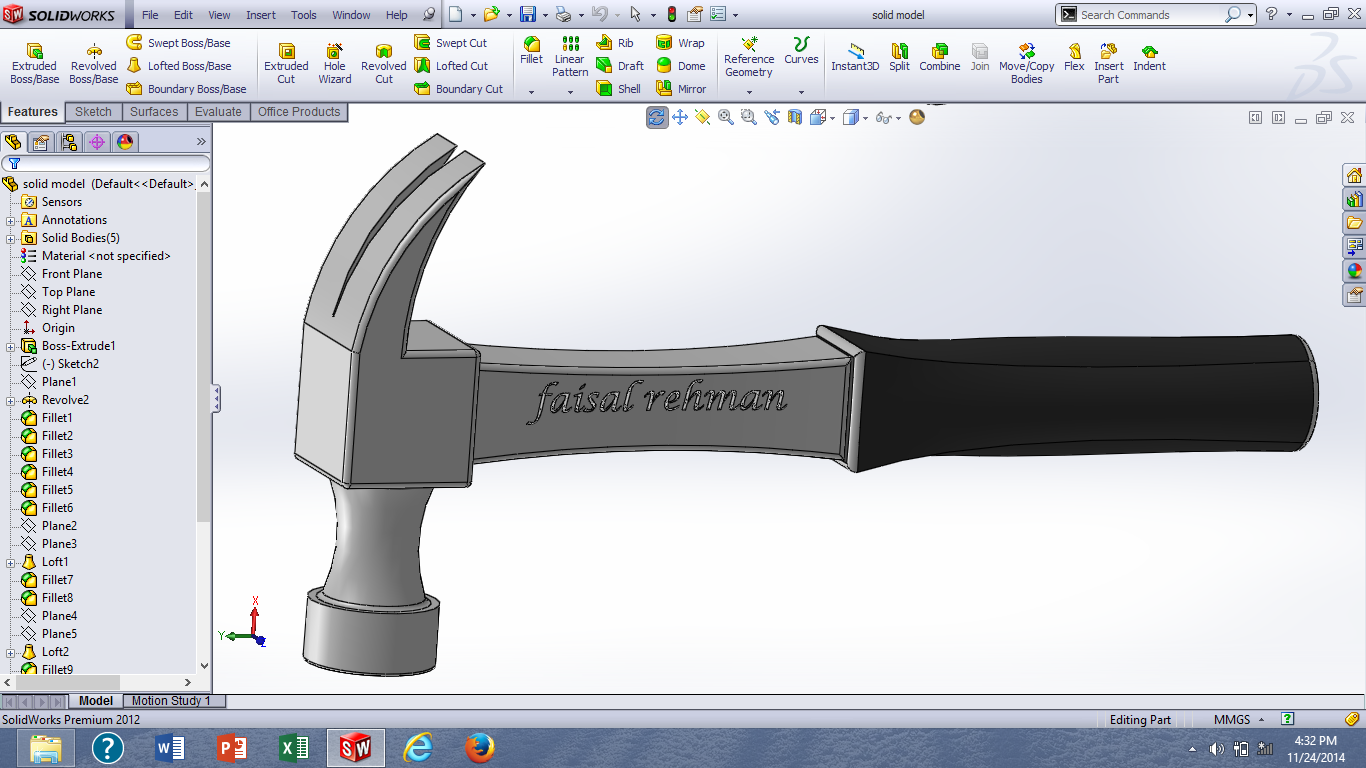Select Front Plane in feature tree
The image size is (1366, 768).
[x=72, y=274]
